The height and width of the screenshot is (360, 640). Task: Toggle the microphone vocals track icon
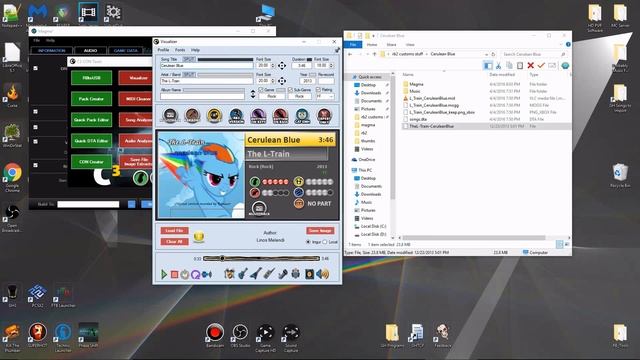pos(282,274)
